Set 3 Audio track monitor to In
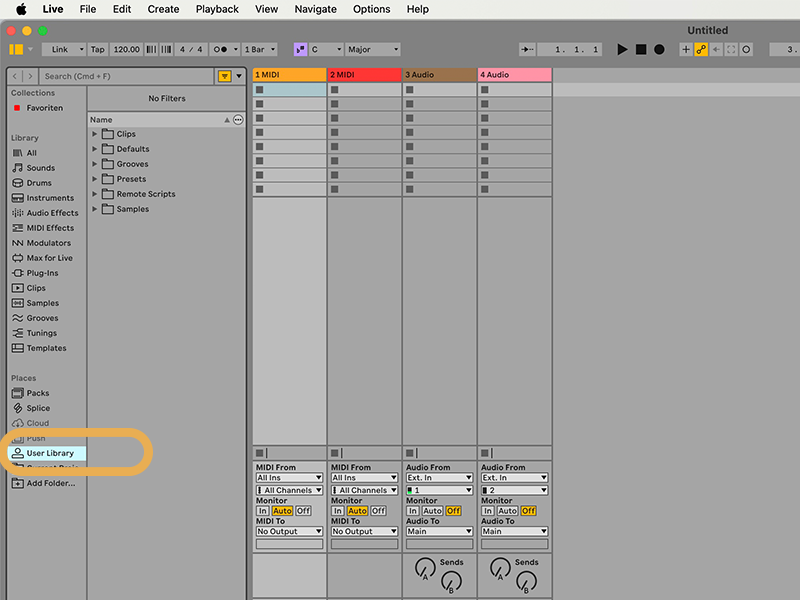The image size is (800, 600). coord(413,511)
